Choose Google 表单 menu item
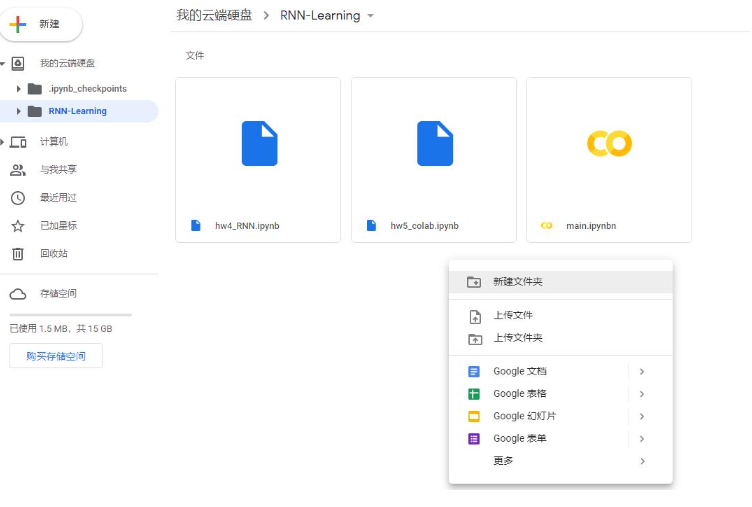The height and width of the screenshot is (507, 752). 561,438
